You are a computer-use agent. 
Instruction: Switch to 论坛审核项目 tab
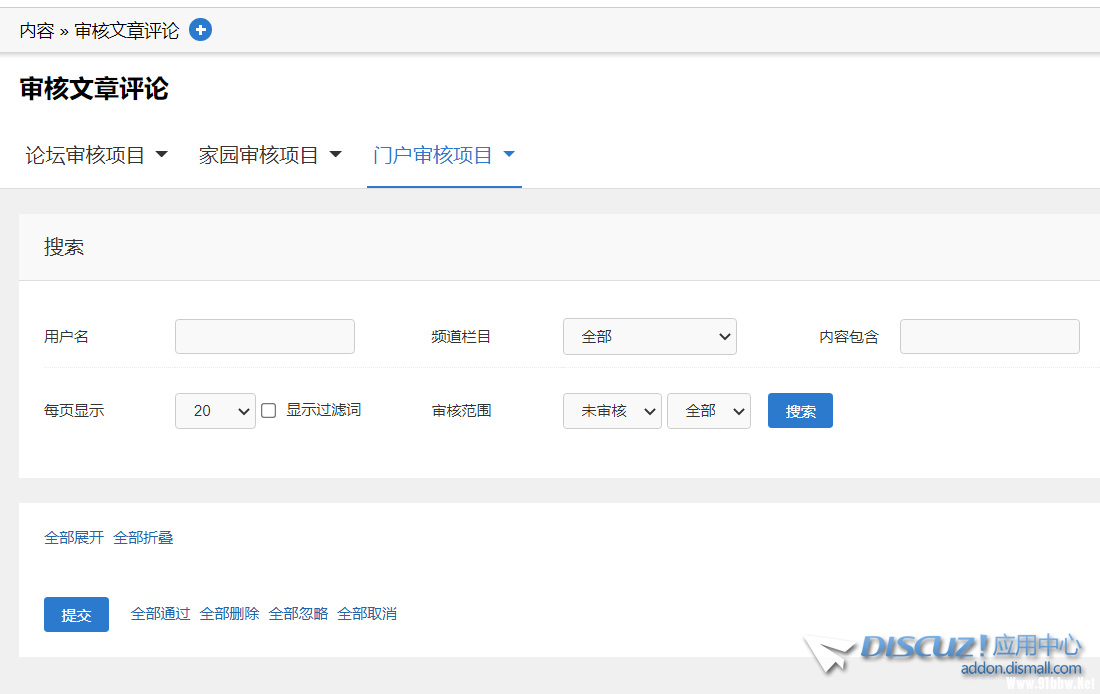(x=85, y=155)
